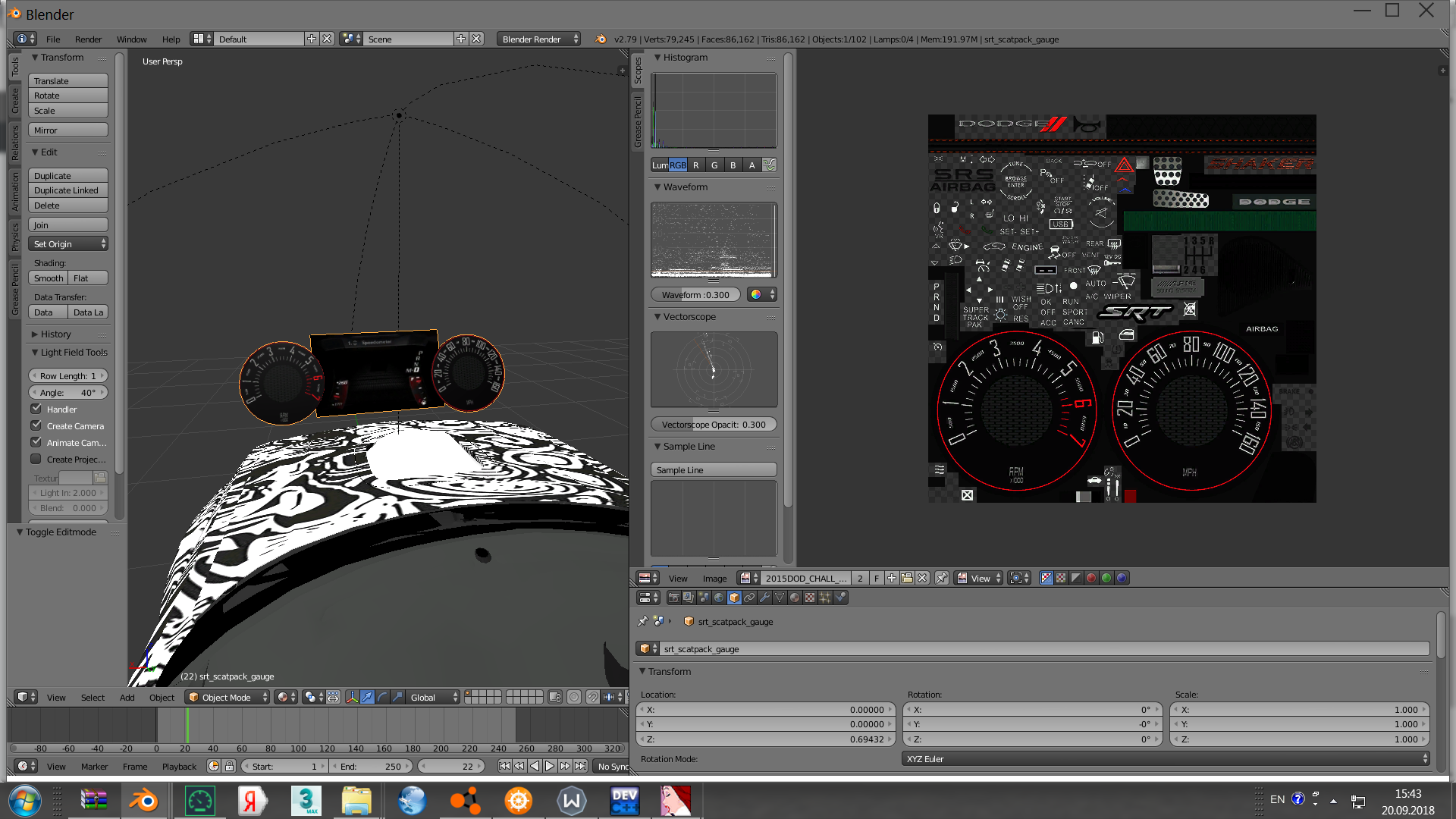Screen dimensions: 1456x819
Task: Open the Modifiers wrench tab
Action: 764,598
